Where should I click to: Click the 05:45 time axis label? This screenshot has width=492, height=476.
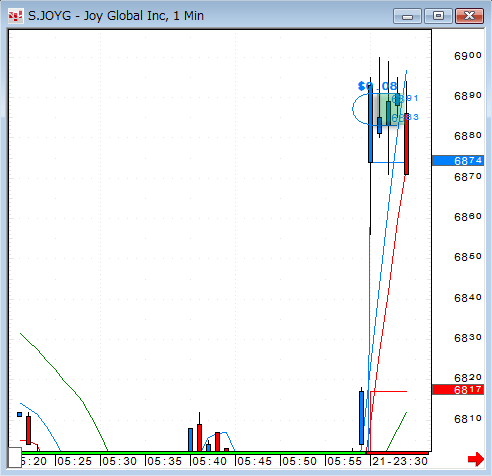pyautogui.click(x=254, y=461)
